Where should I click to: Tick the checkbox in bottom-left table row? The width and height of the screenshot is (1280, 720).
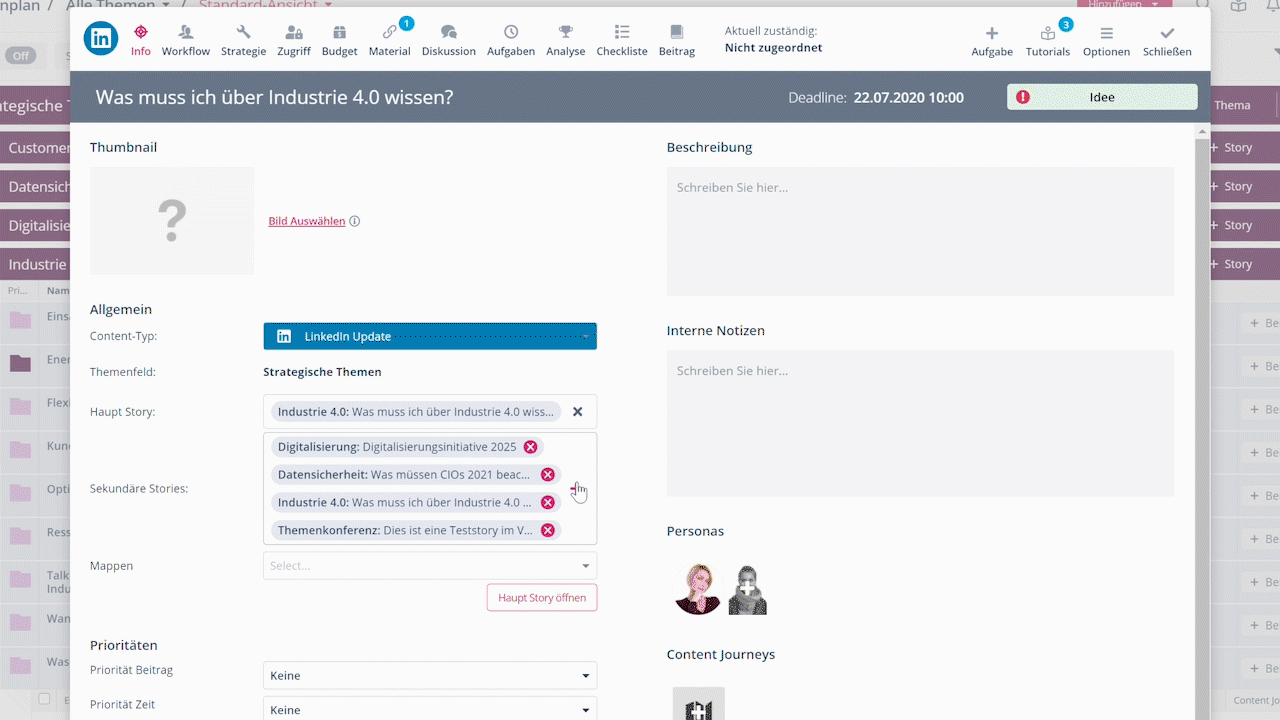[44, 699]
